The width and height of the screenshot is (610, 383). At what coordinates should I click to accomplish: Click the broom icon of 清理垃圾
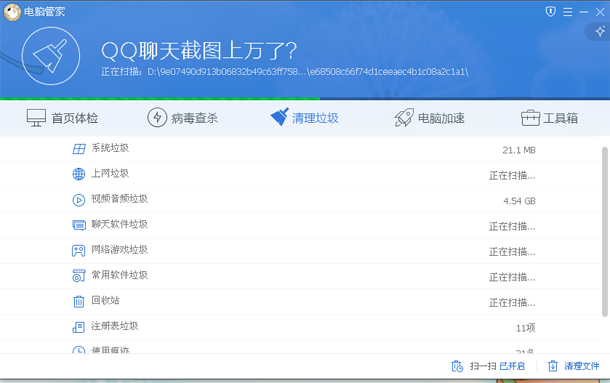pos(279,117)
